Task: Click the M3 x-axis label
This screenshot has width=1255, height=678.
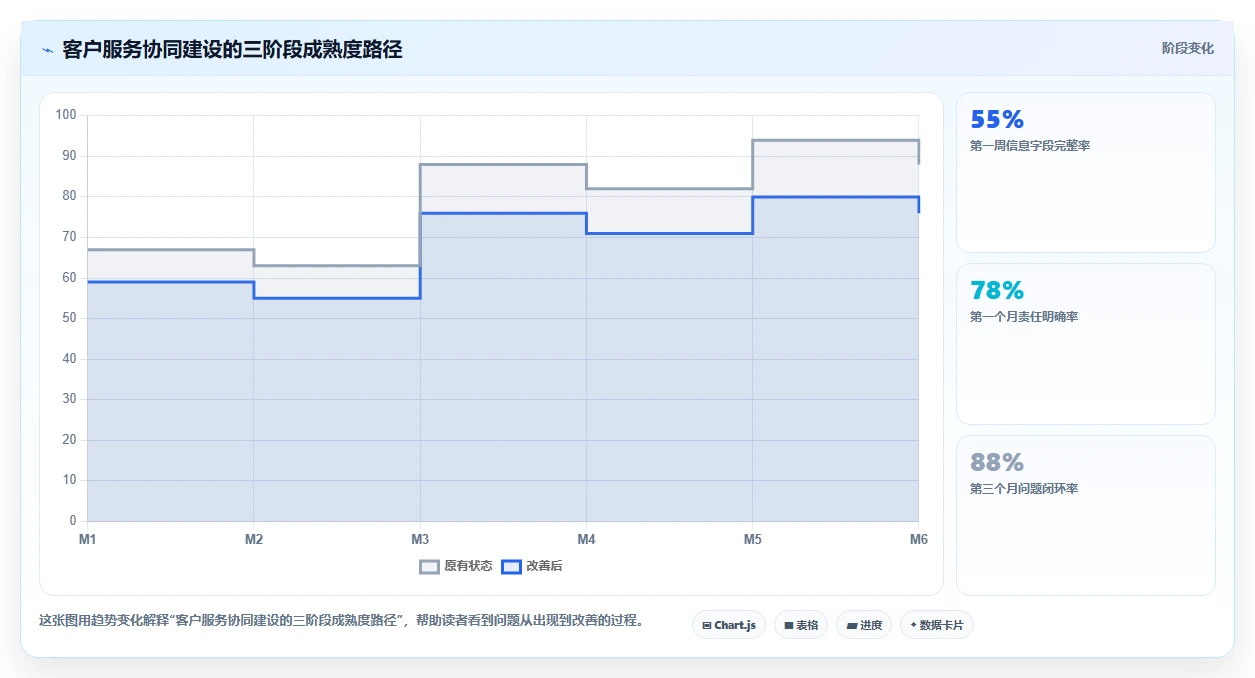Action: [x=420, y=540]
